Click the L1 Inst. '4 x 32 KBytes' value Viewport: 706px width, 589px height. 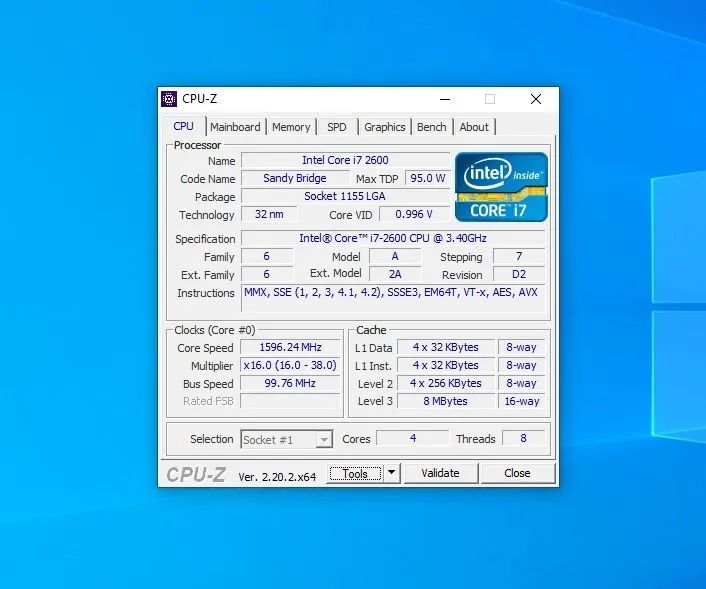446,365
